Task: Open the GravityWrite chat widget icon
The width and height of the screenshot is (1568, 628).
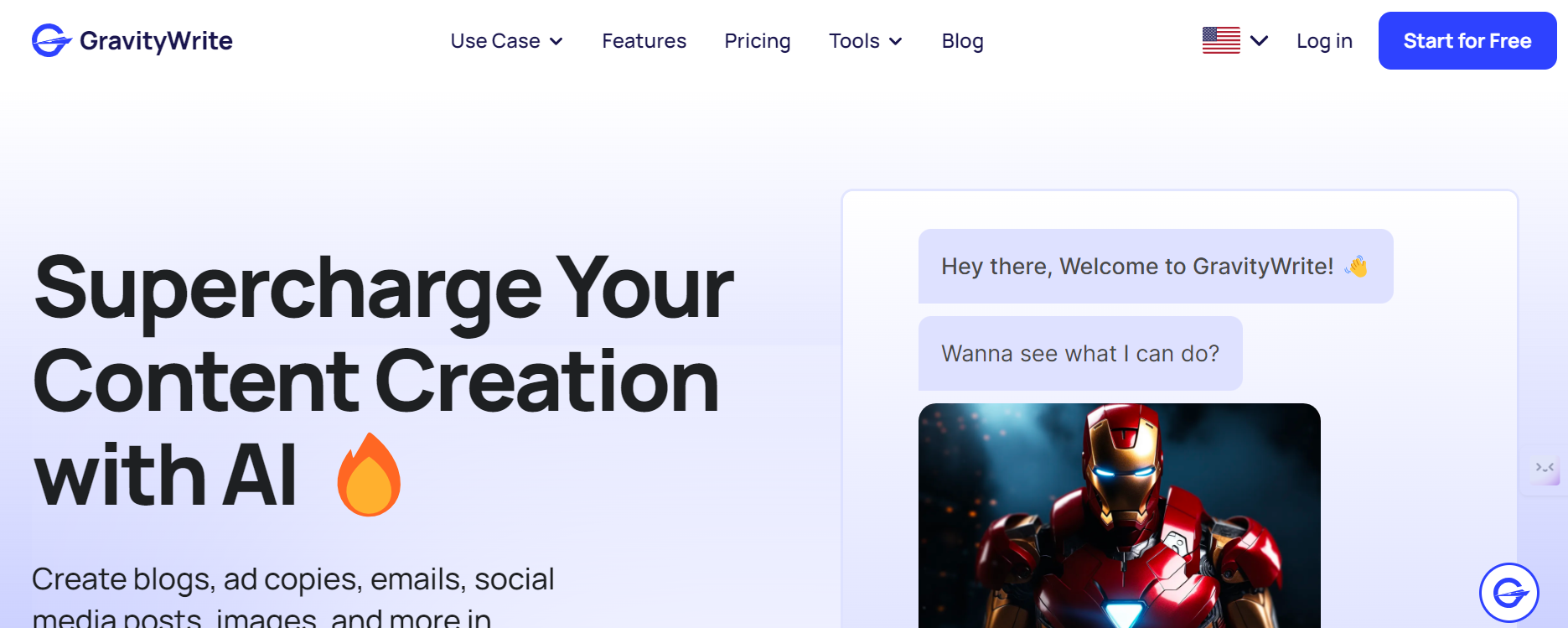Action: pyautogui.click(x=1509, y=593)
